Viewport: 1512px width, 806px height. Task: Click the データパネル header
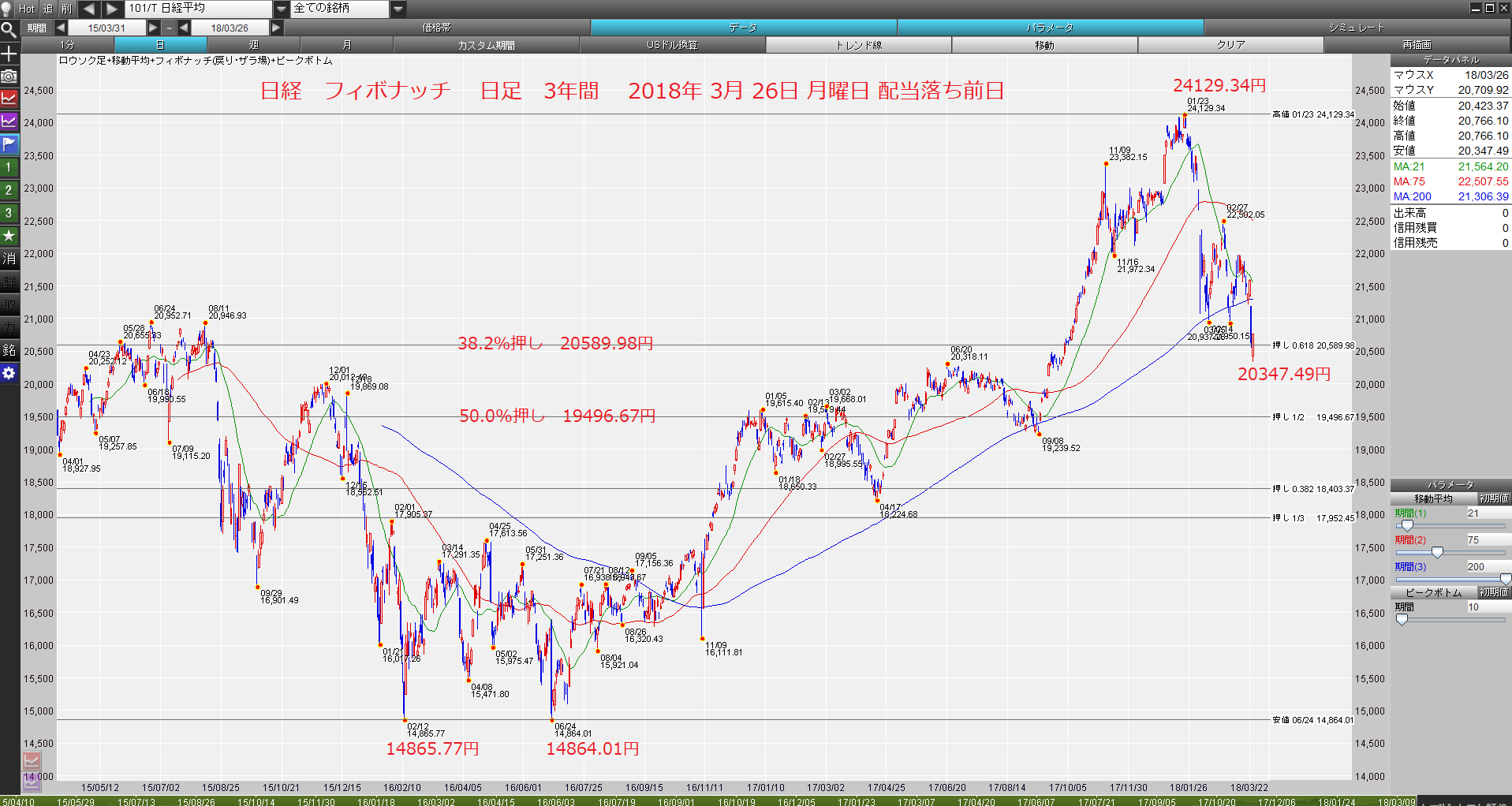(x=1450, y=60)
